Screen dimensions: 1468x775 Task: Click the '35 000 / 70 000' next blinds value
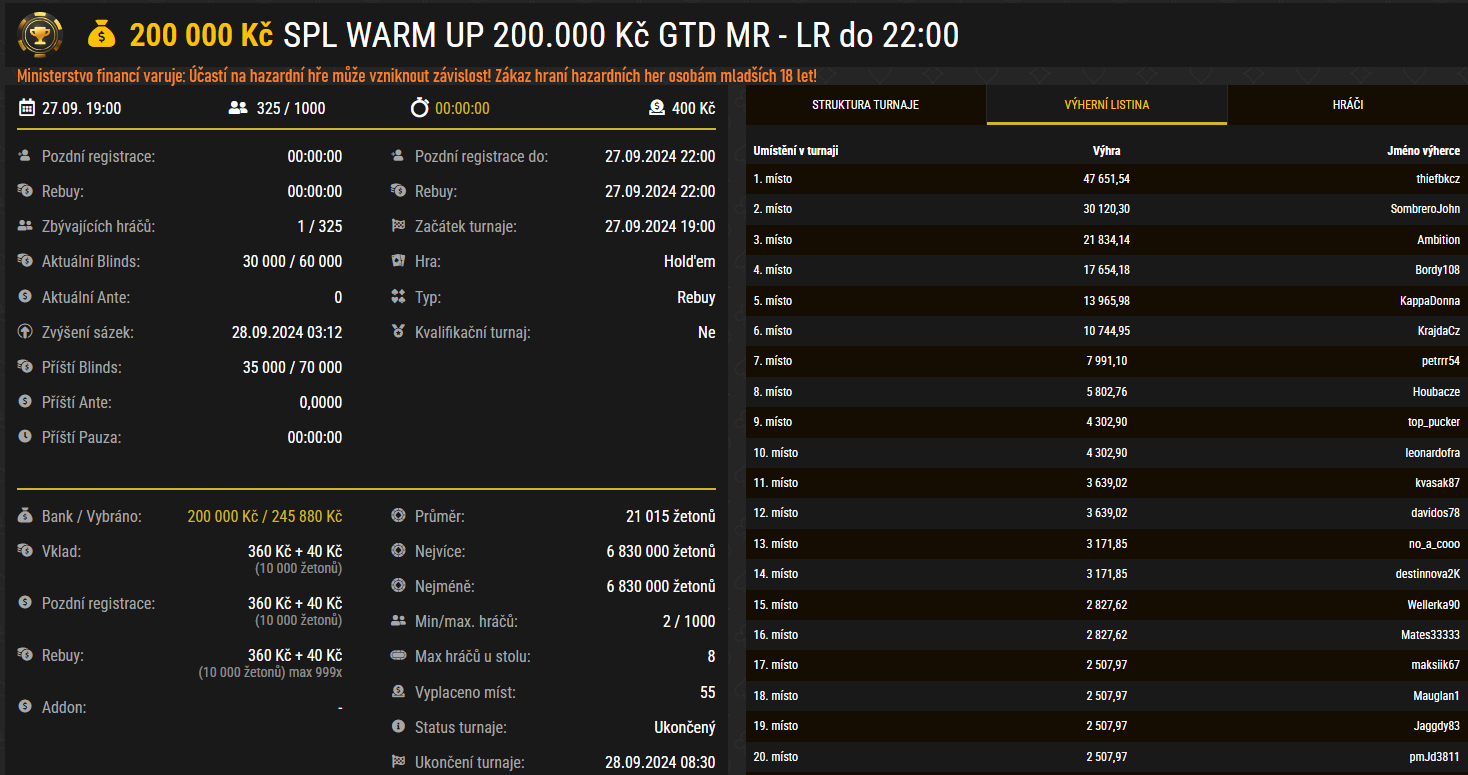point(292,367)
